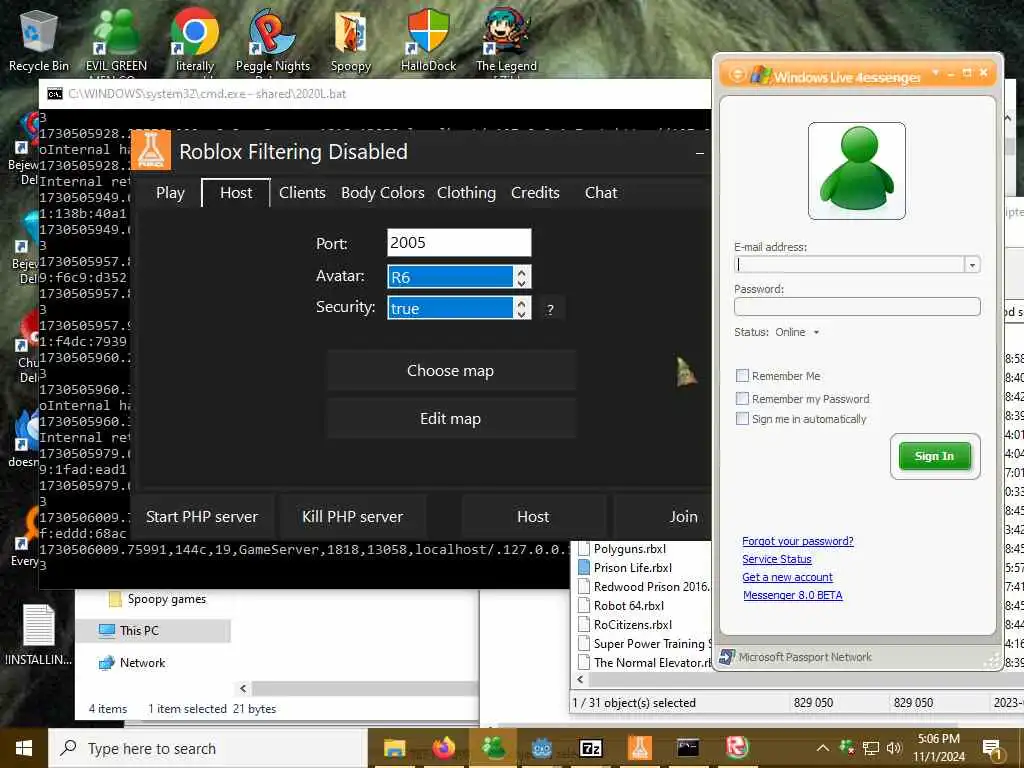Switch to the Credits tab

[536, 193]
